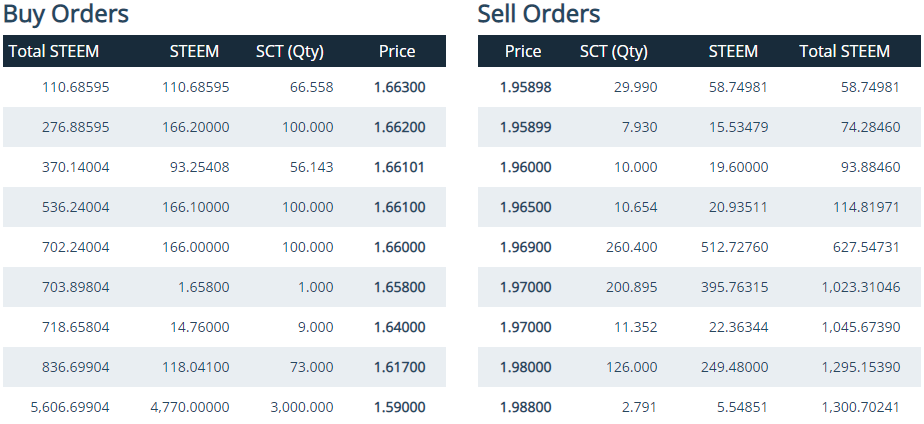Click the Total STEEM header in Sell Orders

click(844, 51)
